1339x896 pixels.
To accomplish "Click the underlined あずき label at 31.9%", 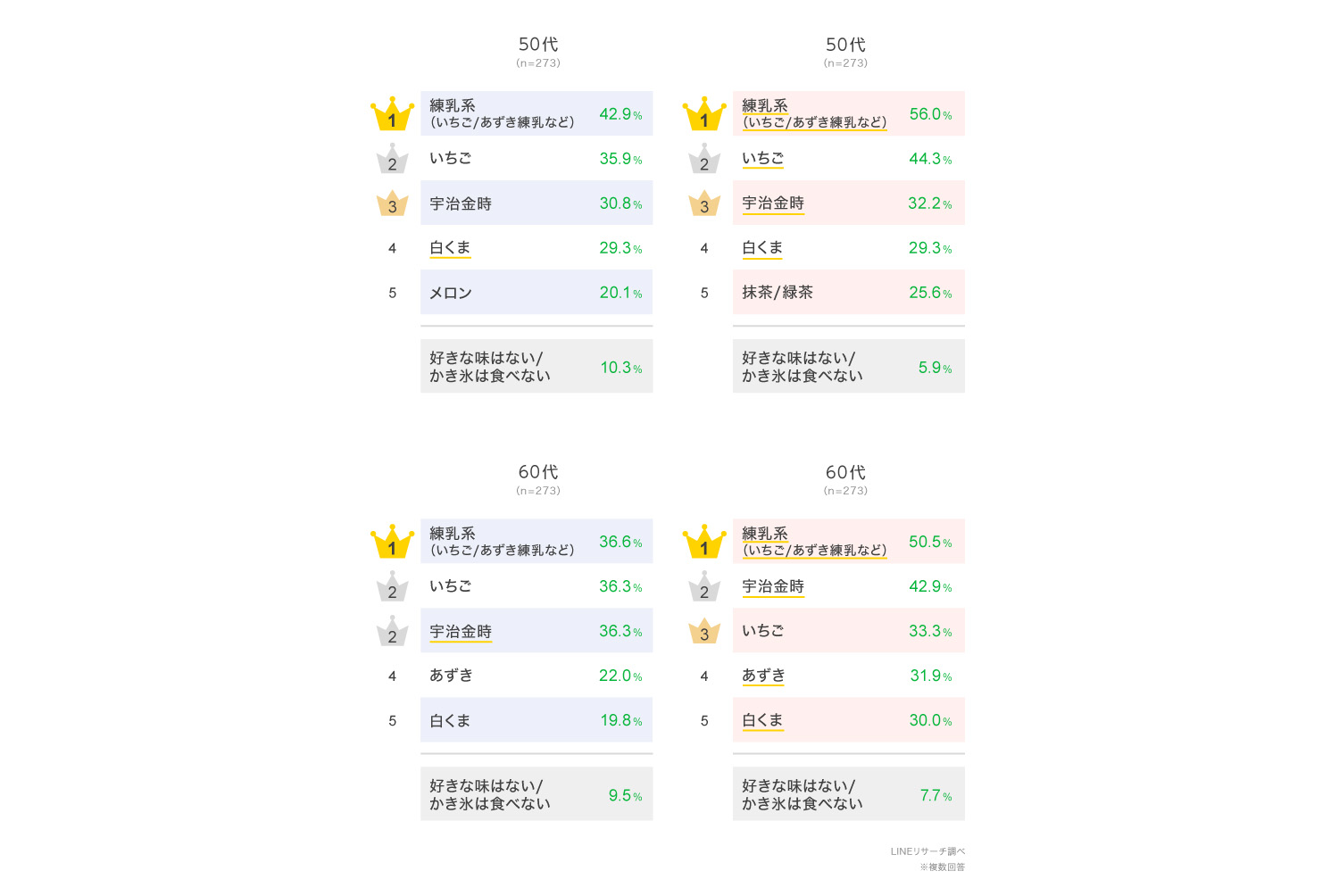I will 763,676.
